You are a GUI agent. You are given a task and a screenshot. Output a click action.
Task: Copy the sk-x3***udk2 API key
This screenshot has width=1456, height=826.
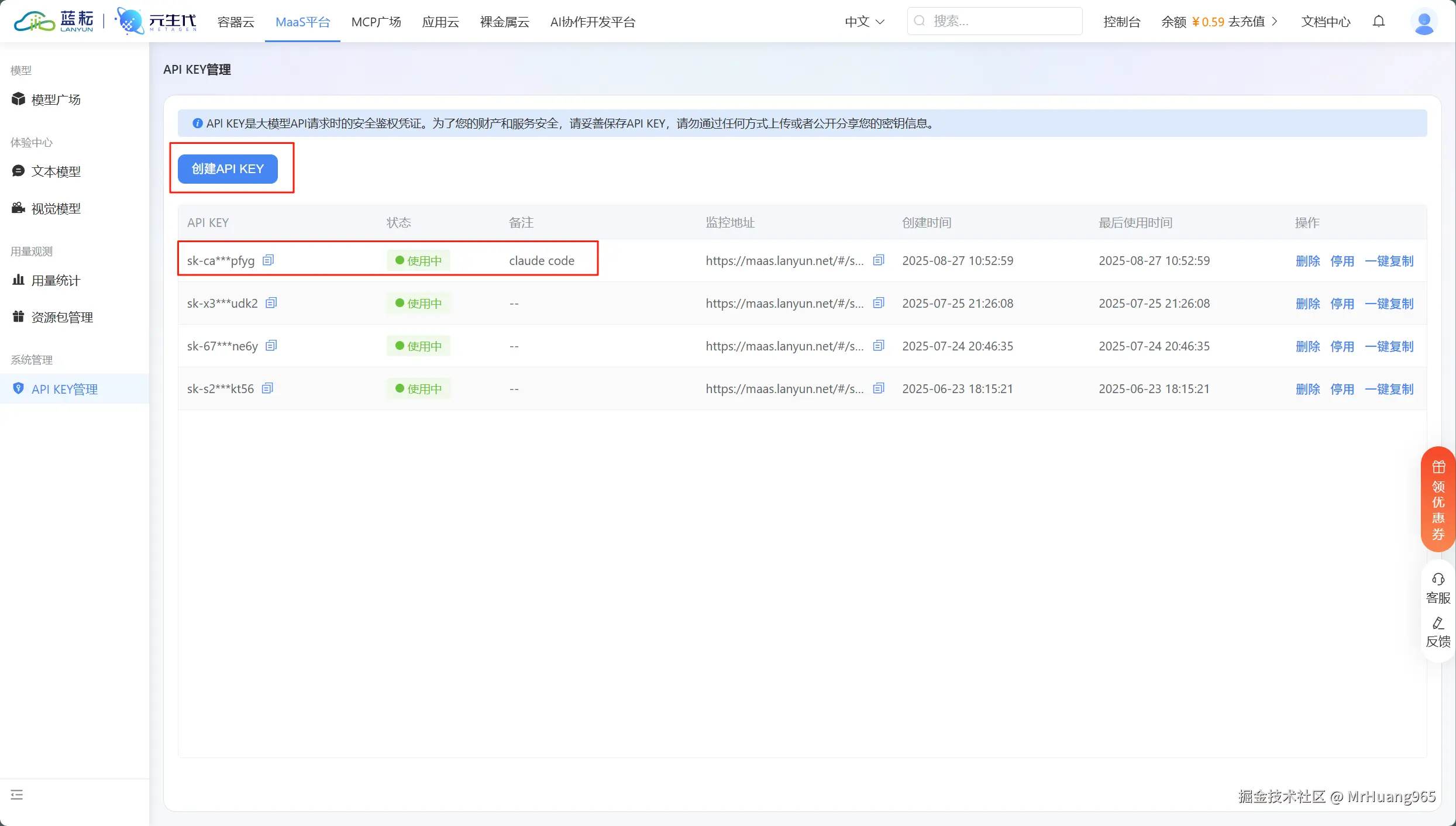[271, 303]
